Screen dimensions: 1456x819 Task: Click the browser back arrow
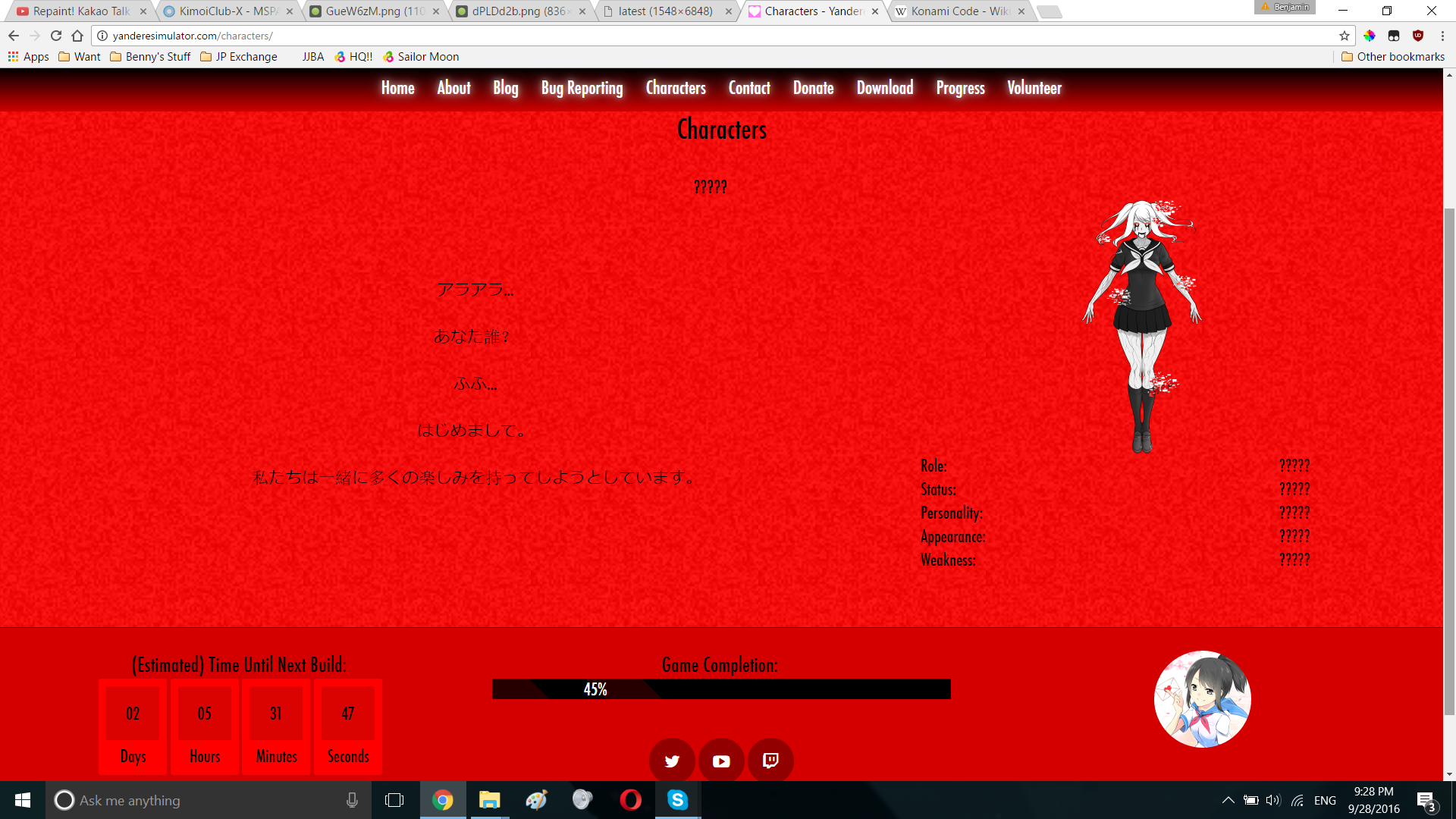pos(14,36)
